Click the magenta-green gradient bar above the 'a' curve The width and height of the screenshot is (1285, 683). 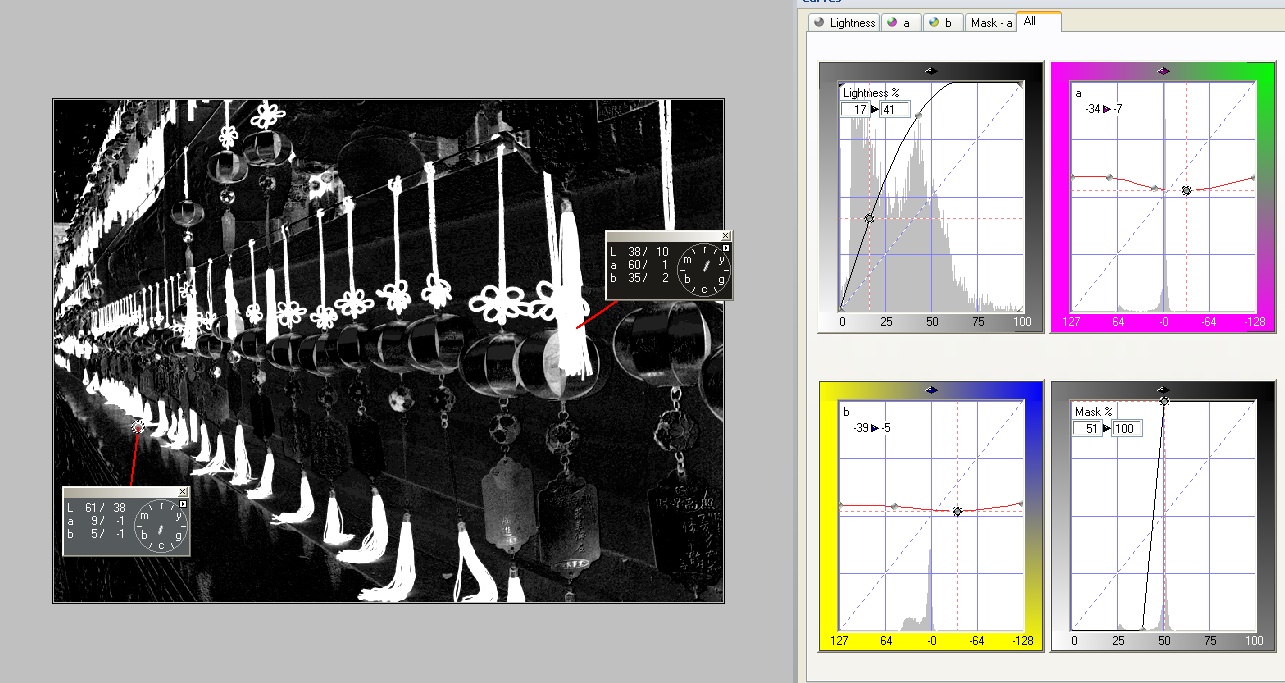pos(1163,70)
